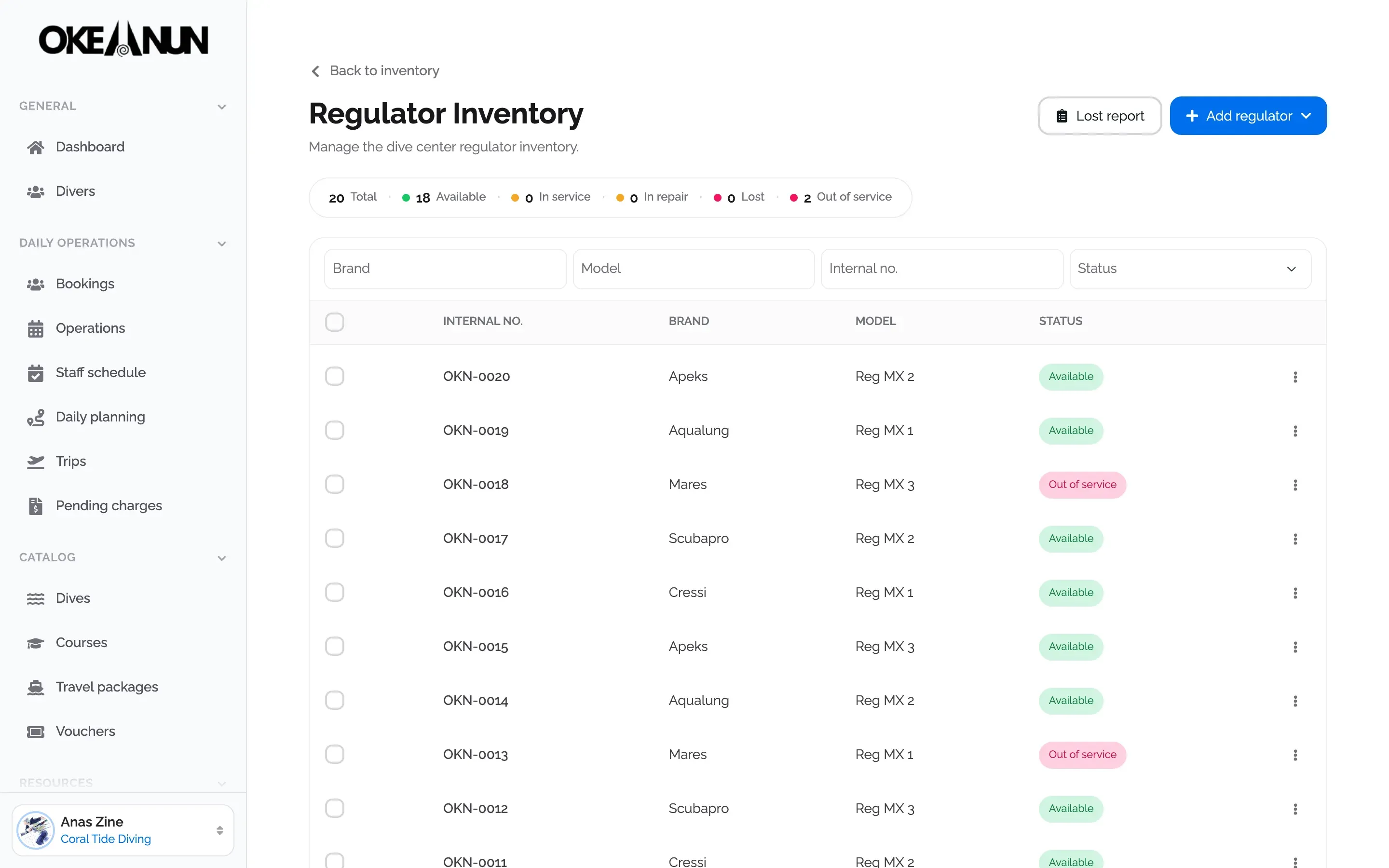
Task: Open Bookings group icon in sidebar
Action: 36,284
